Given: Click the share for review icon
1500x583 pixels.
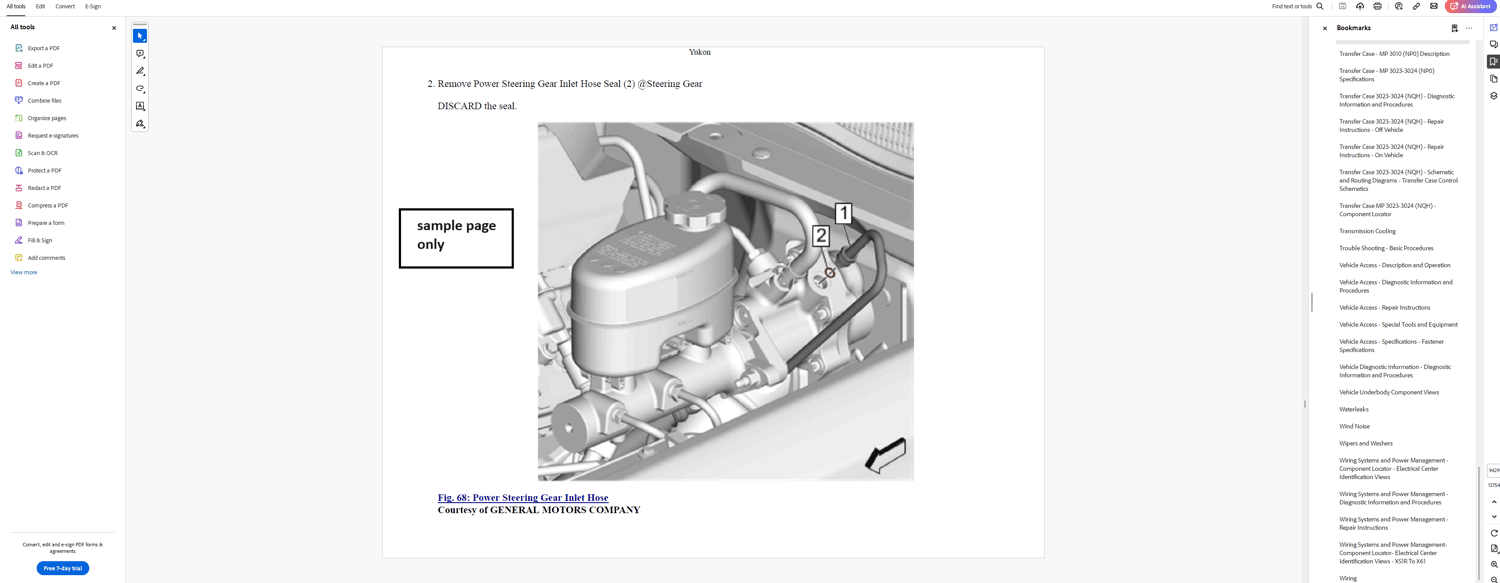Looking at the screenshot, I should (x=1398, y=6).
